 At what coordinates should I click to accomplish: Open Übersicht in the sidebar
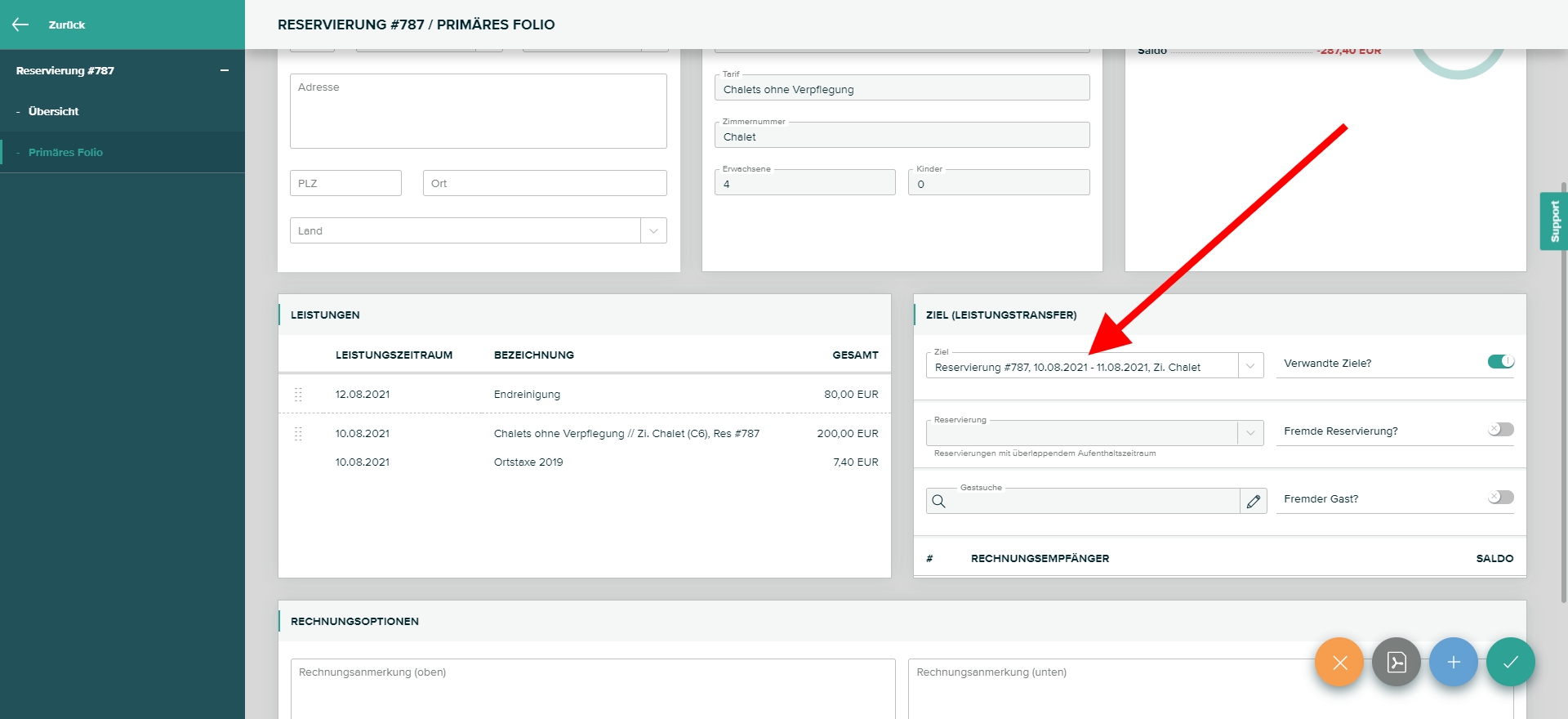tap(54, 112)
